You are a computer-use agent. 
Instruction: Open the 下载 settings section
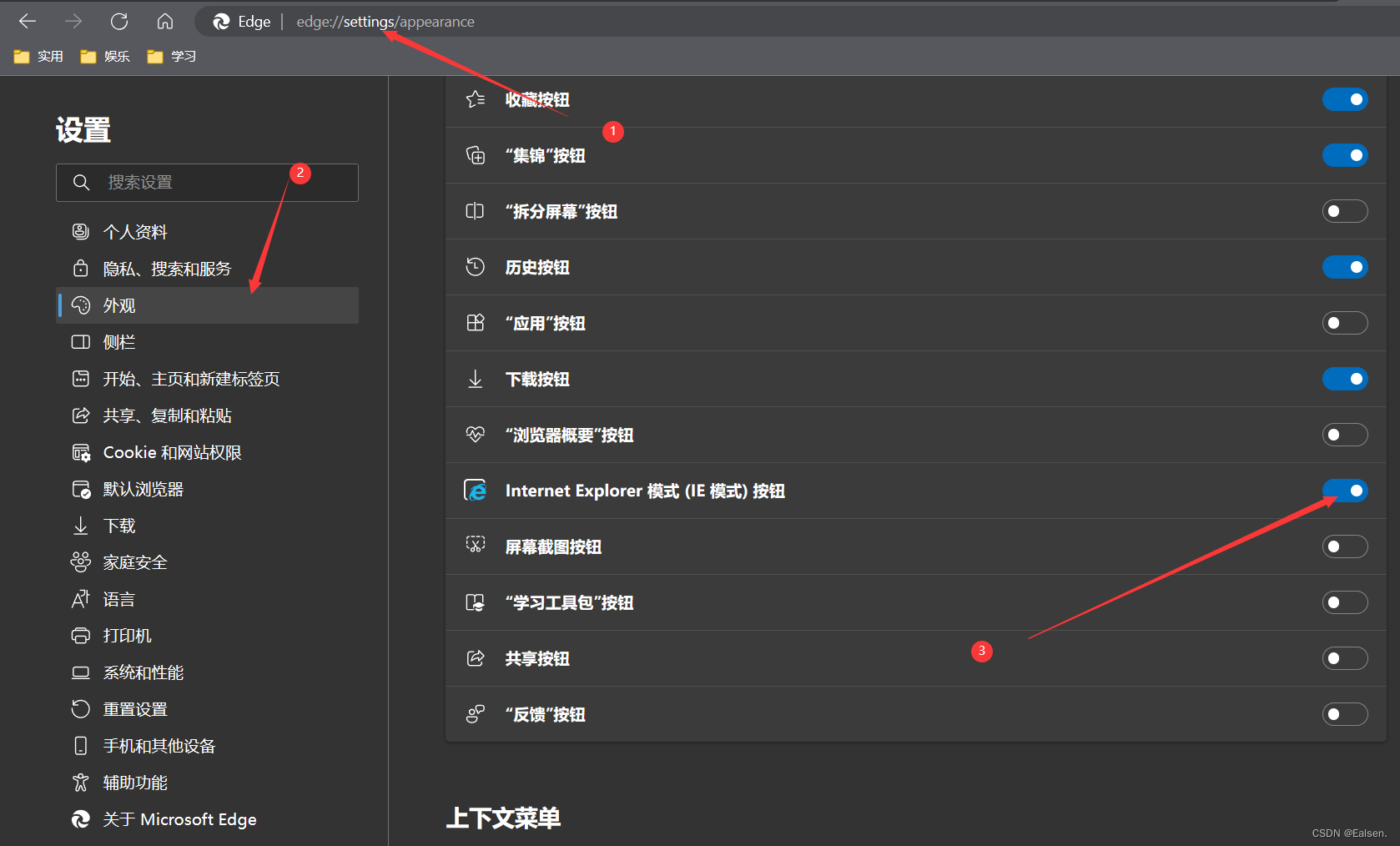[208, 526]
